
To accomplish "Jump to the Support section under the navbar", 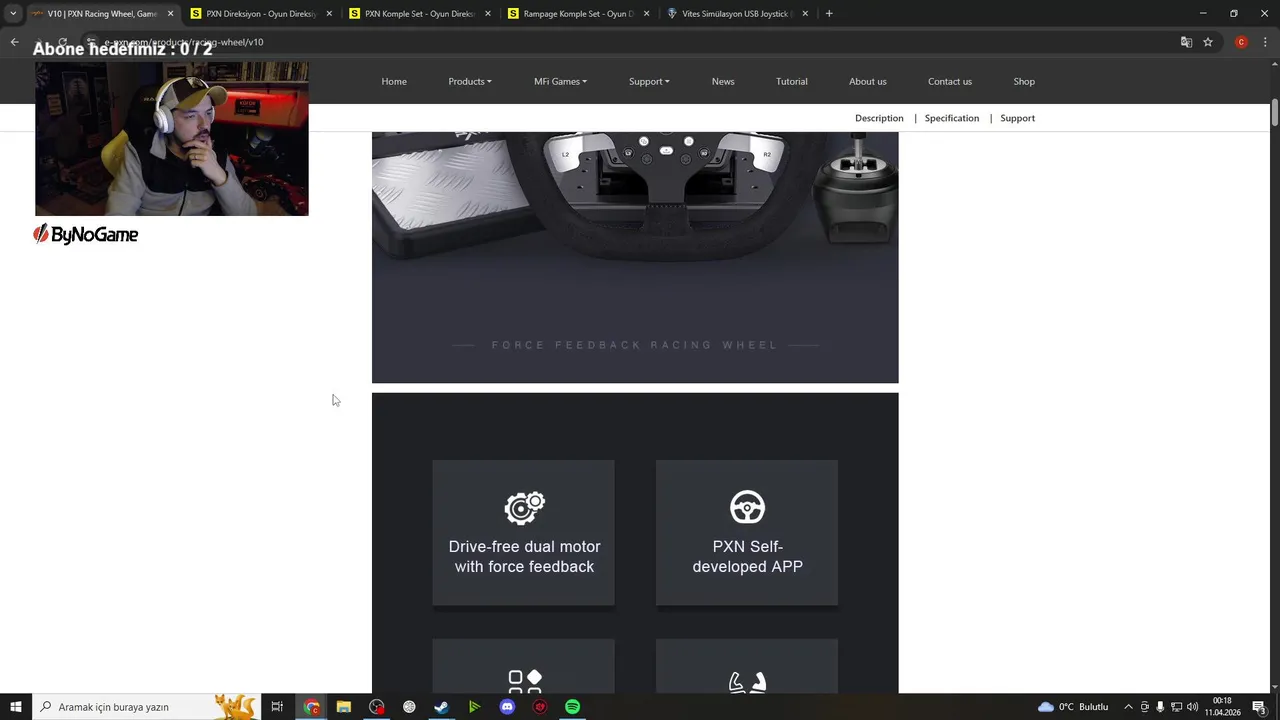I will click(x=1018, y=118).
